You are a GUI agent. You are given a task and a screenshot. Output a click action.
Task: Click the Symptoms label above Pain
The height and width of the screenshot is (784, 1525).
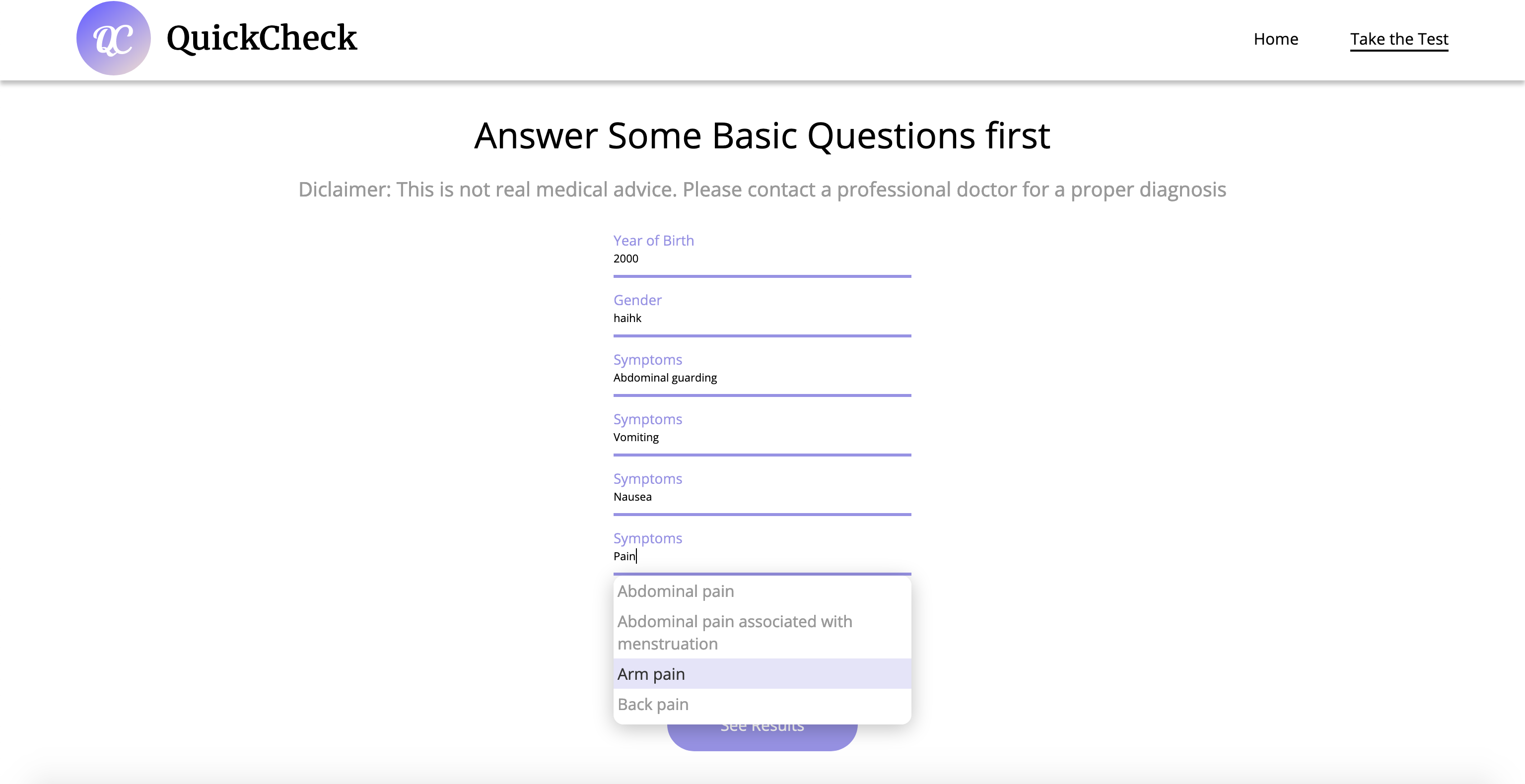(x=648, y=538)
